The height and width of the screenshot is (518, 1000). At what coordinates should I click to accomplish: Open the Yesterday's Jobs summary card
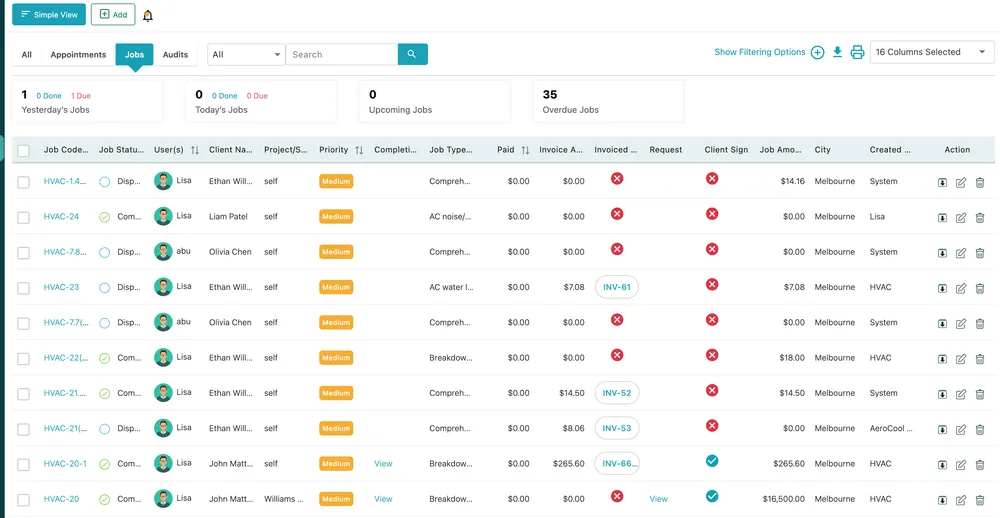pos(87,101)
